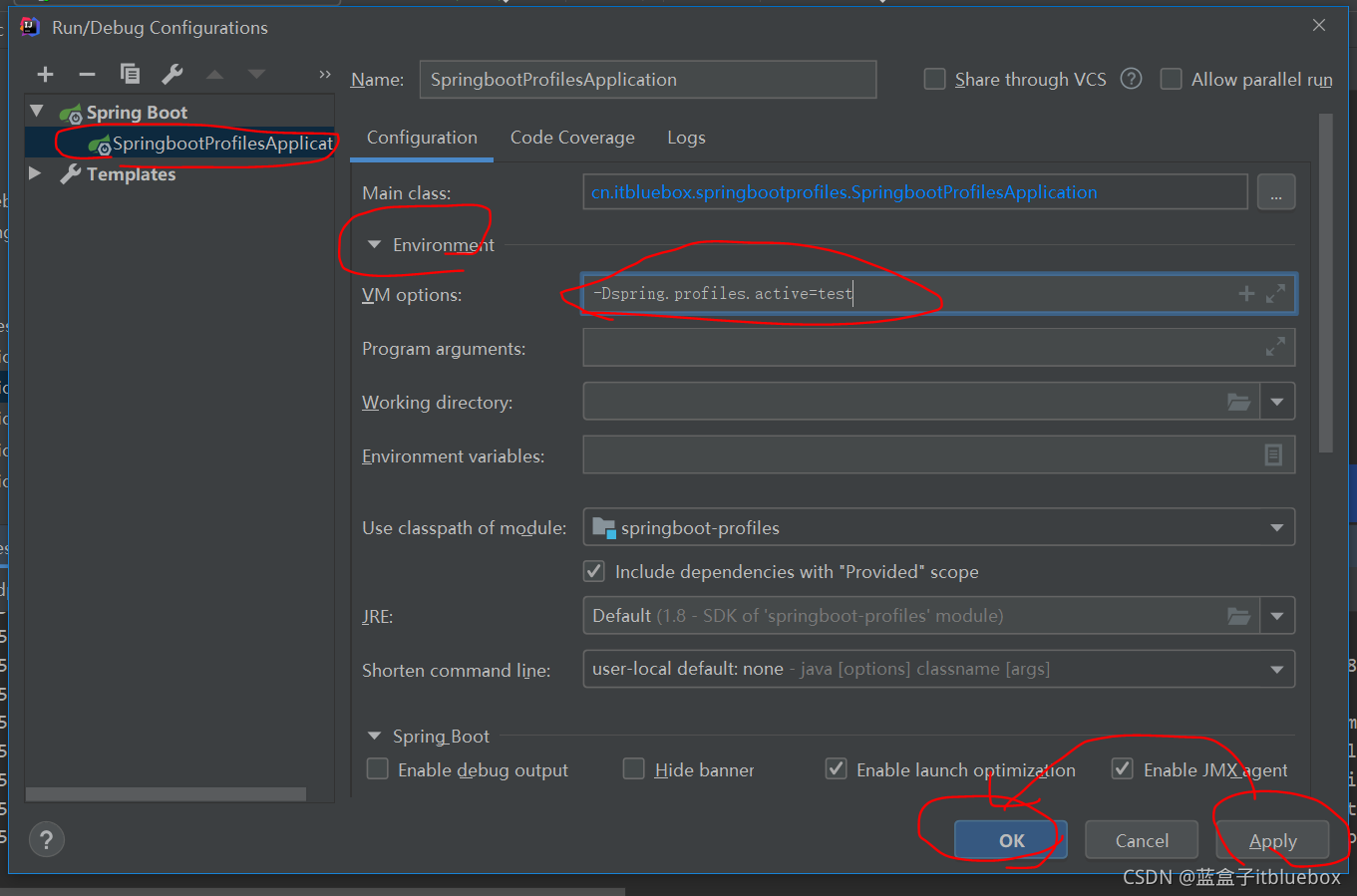Browse JRE folder icon
Image resolution: width=1357 pixels, height=896 pixels.
tap(1238, 616)
